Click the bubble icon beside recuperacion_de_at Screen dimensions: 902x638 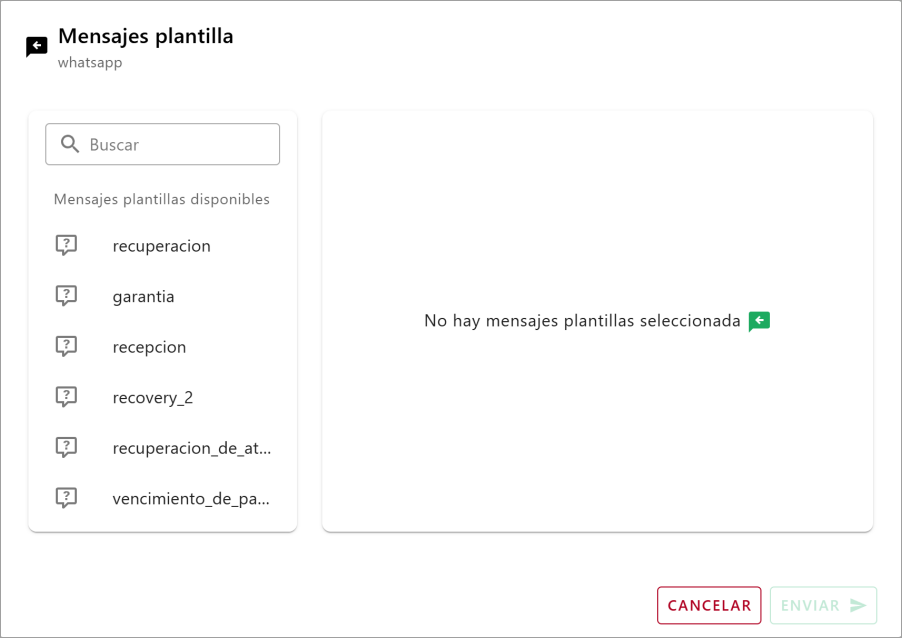coord(66,447)
